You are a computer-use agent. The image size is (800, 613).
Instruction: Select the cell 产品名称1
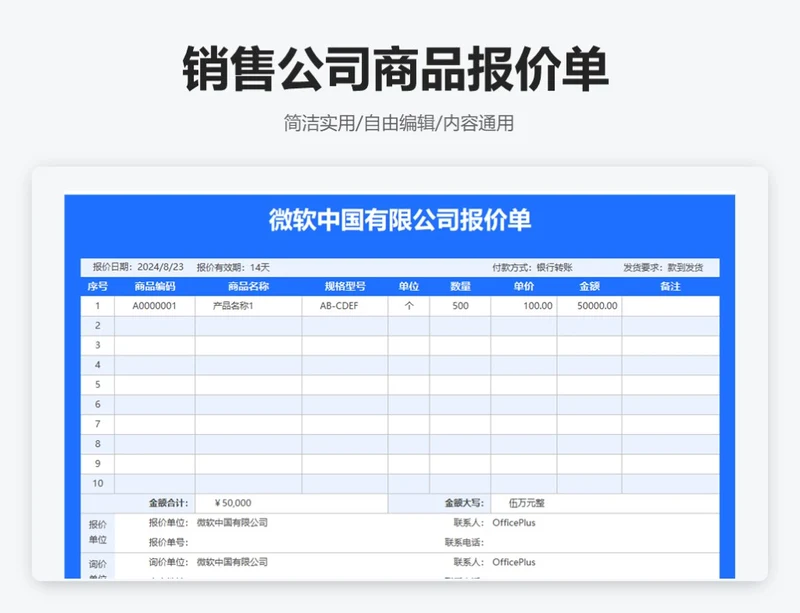click(248, 306)
